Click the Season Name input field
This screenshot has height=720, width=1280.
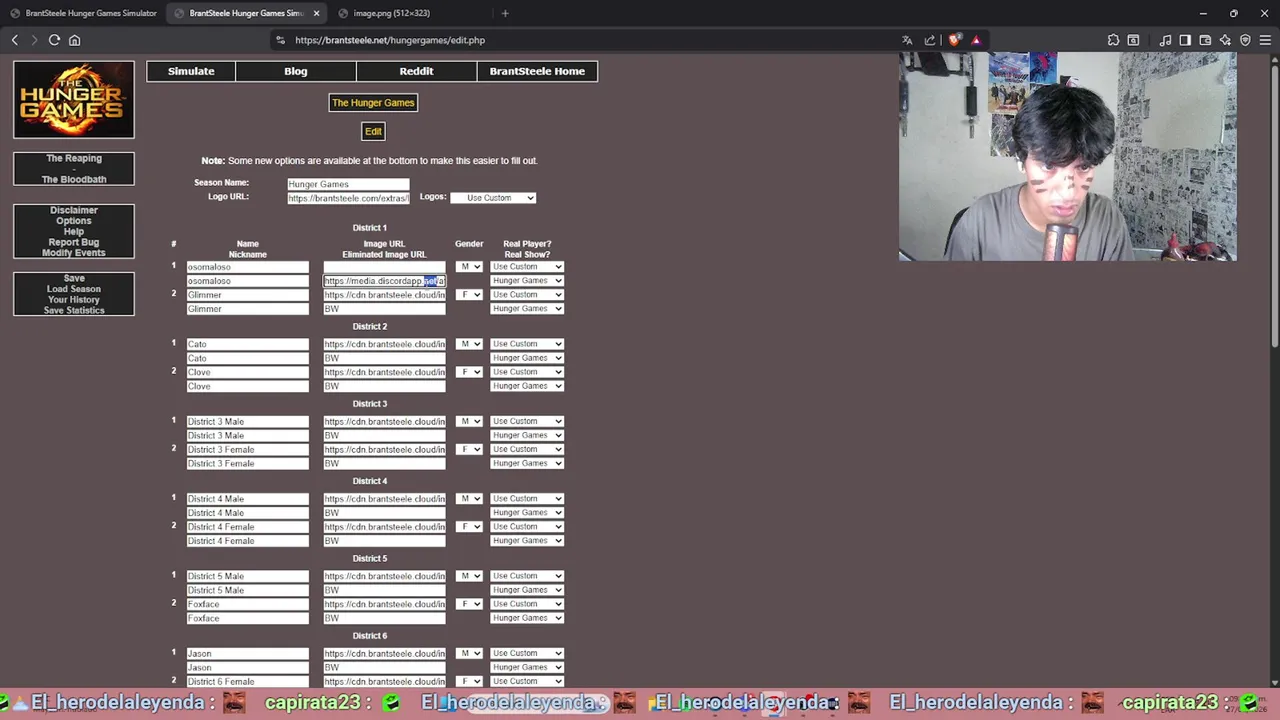pyautogui.click(x=348, y=184)
